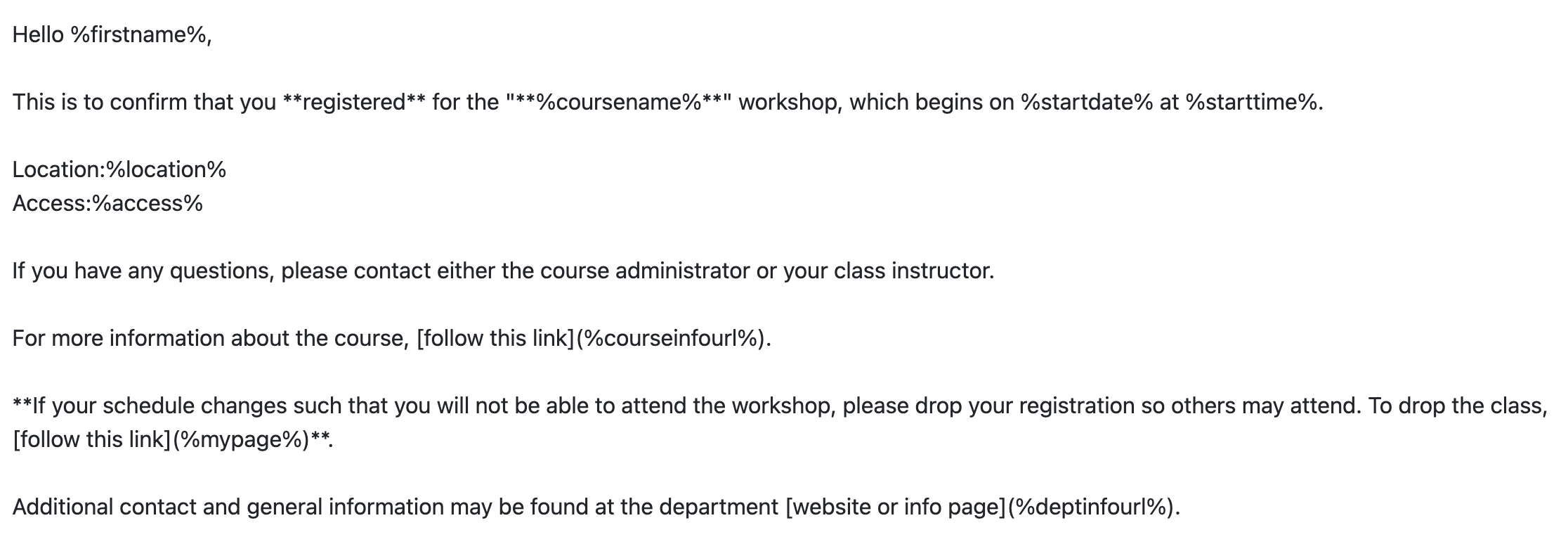Click the sentence starting If your schedule changes
Viewport: 1568px width, 537px height.
pos(780,422)
